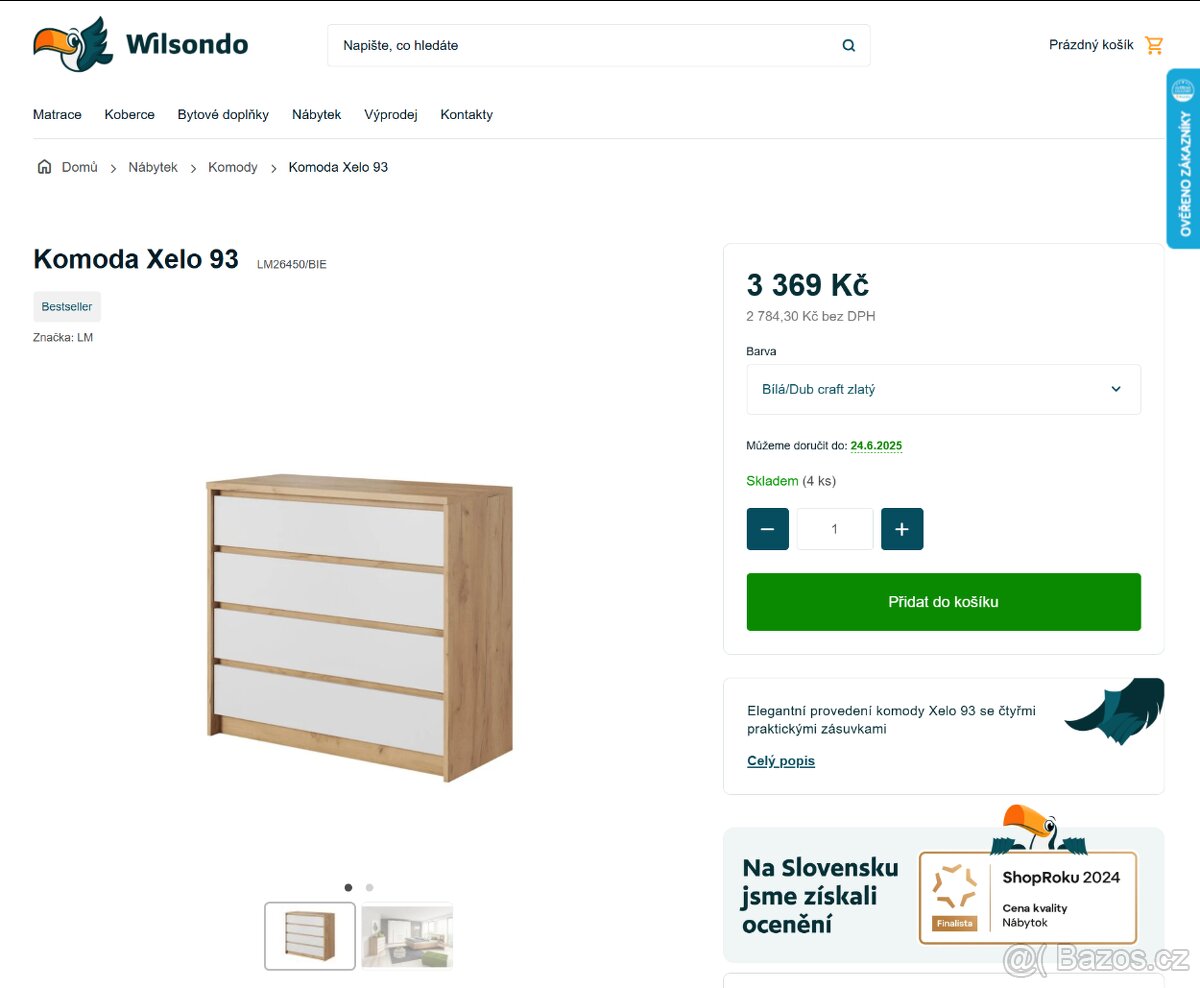The height and width of the screenshot is (988, 1200).
Task: Select the first carousel dot
Action: coord(348,887)
